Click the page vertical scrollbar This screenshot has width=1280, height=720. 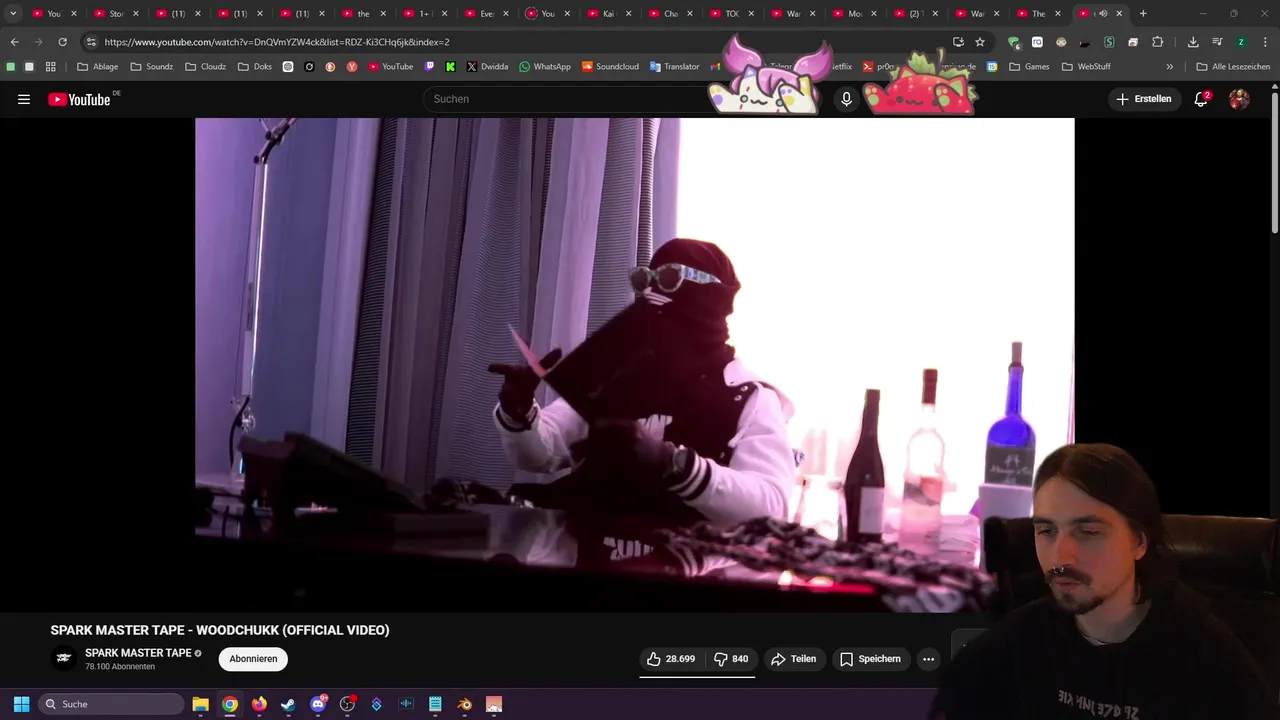[1274, 165]
